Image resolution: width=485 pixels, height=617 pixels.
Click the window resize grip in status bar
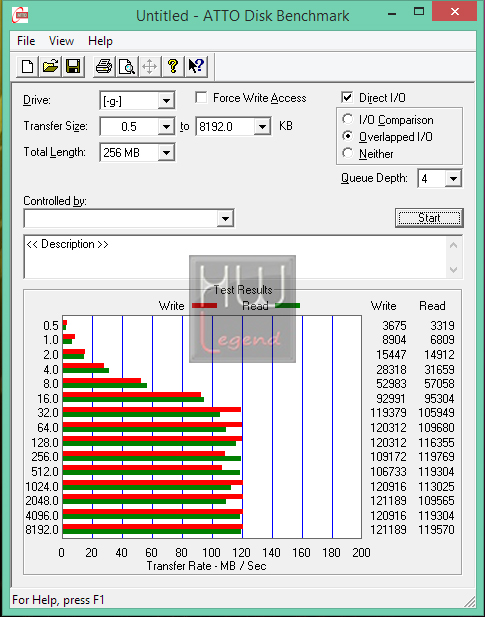tap(470, 602)
